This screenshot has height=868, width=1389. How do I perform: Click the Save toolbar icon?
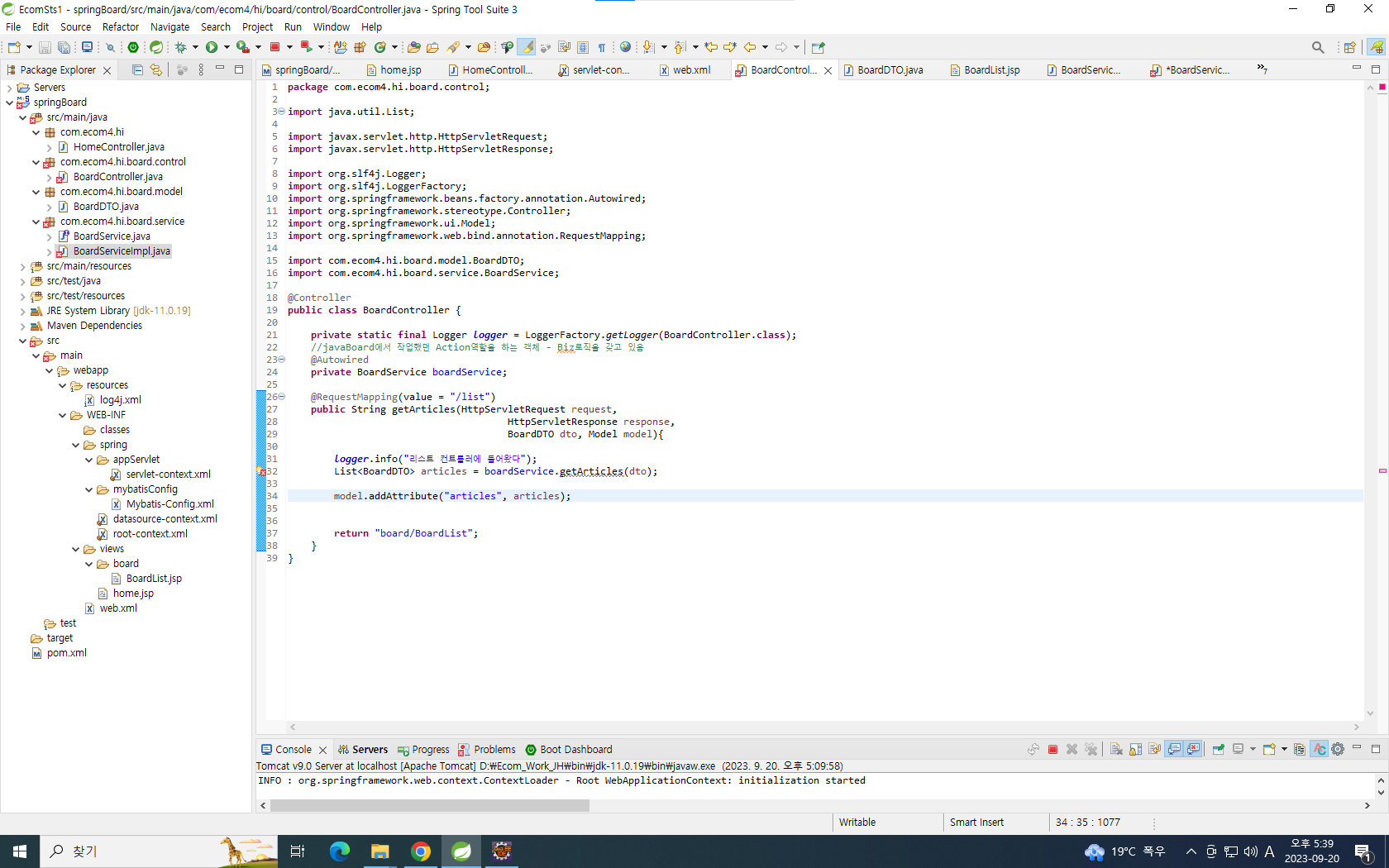pos(45,47)
